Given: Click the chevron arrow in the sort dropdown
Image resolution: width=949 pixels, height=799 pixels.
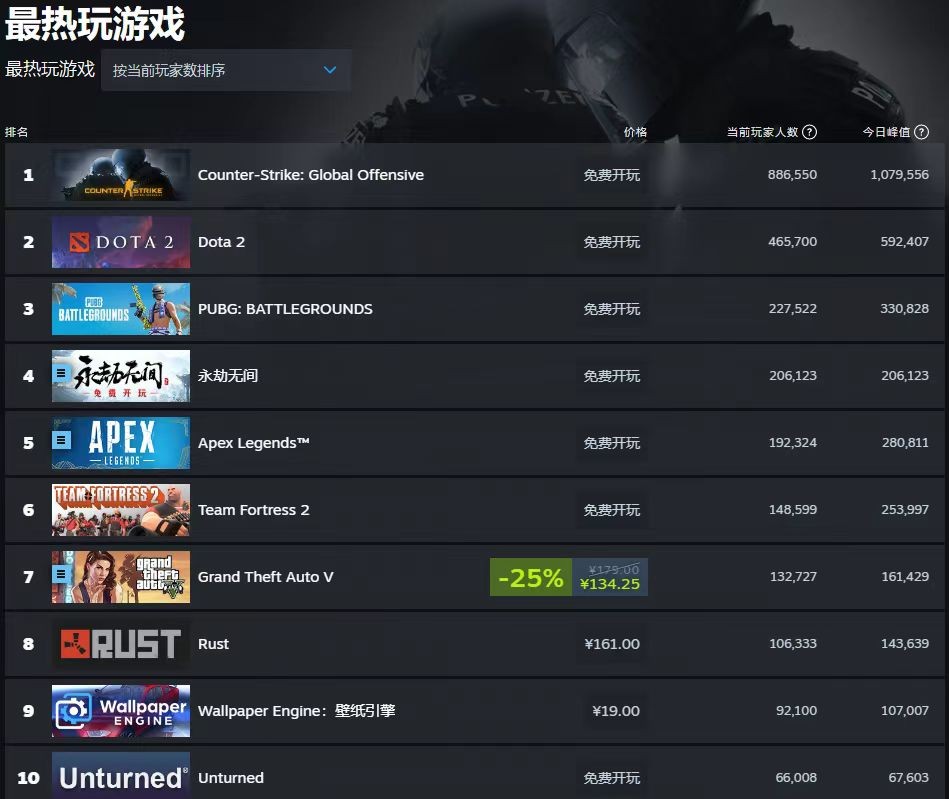Looking at the screenshot, I should [x=330, y=70].
